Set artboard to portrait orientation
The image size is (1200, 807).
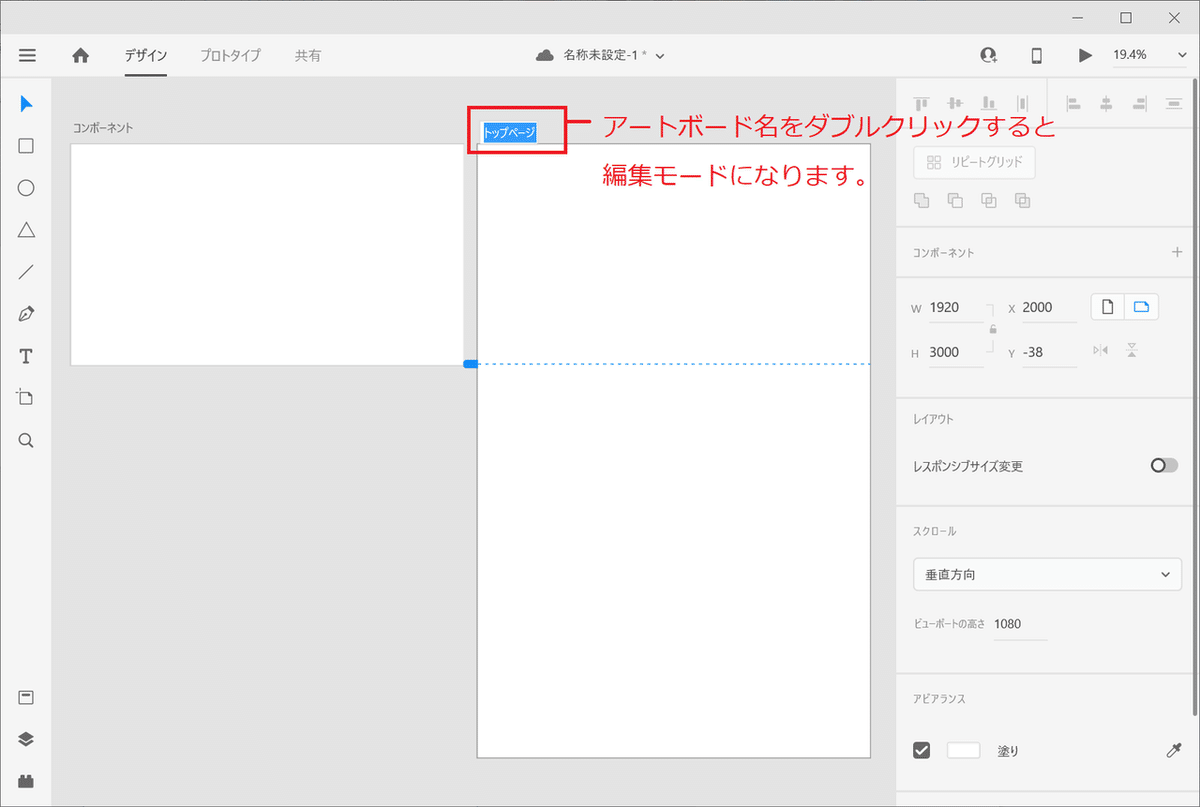1107,307
